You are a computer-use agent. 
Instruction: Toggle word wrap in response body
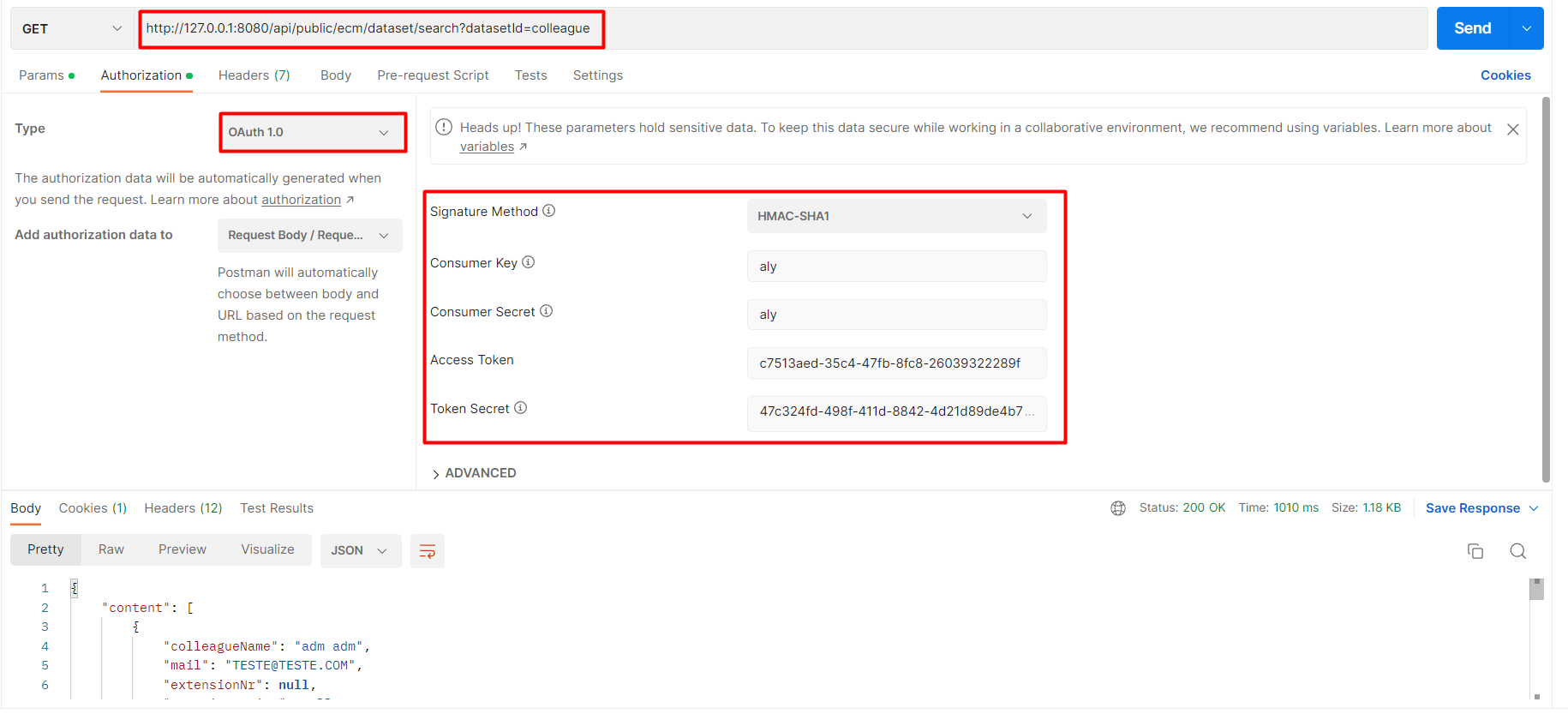tap(428, 550)
